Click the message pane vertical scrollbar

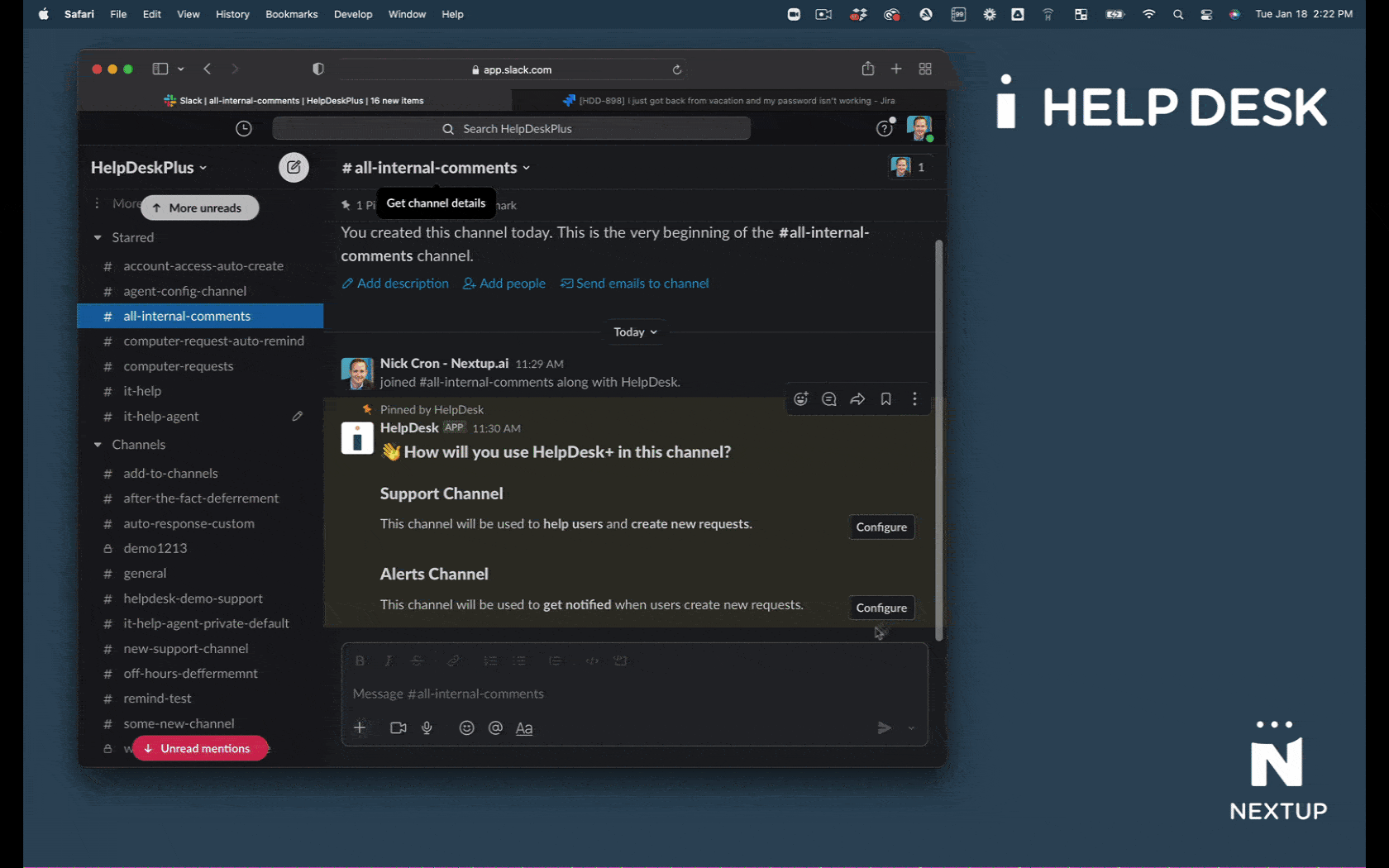[x=938, y=440]
